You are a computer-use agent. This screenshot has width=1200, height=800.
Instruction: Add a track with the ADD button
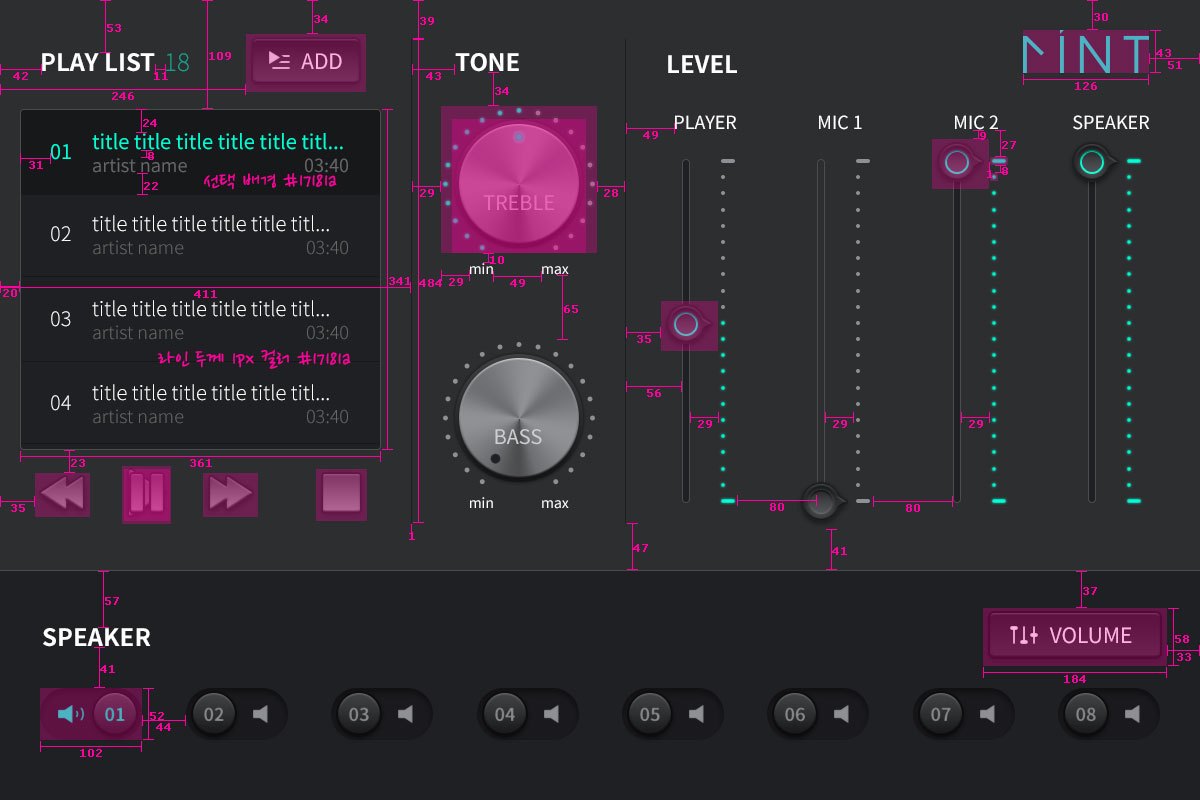coord(306,62)
